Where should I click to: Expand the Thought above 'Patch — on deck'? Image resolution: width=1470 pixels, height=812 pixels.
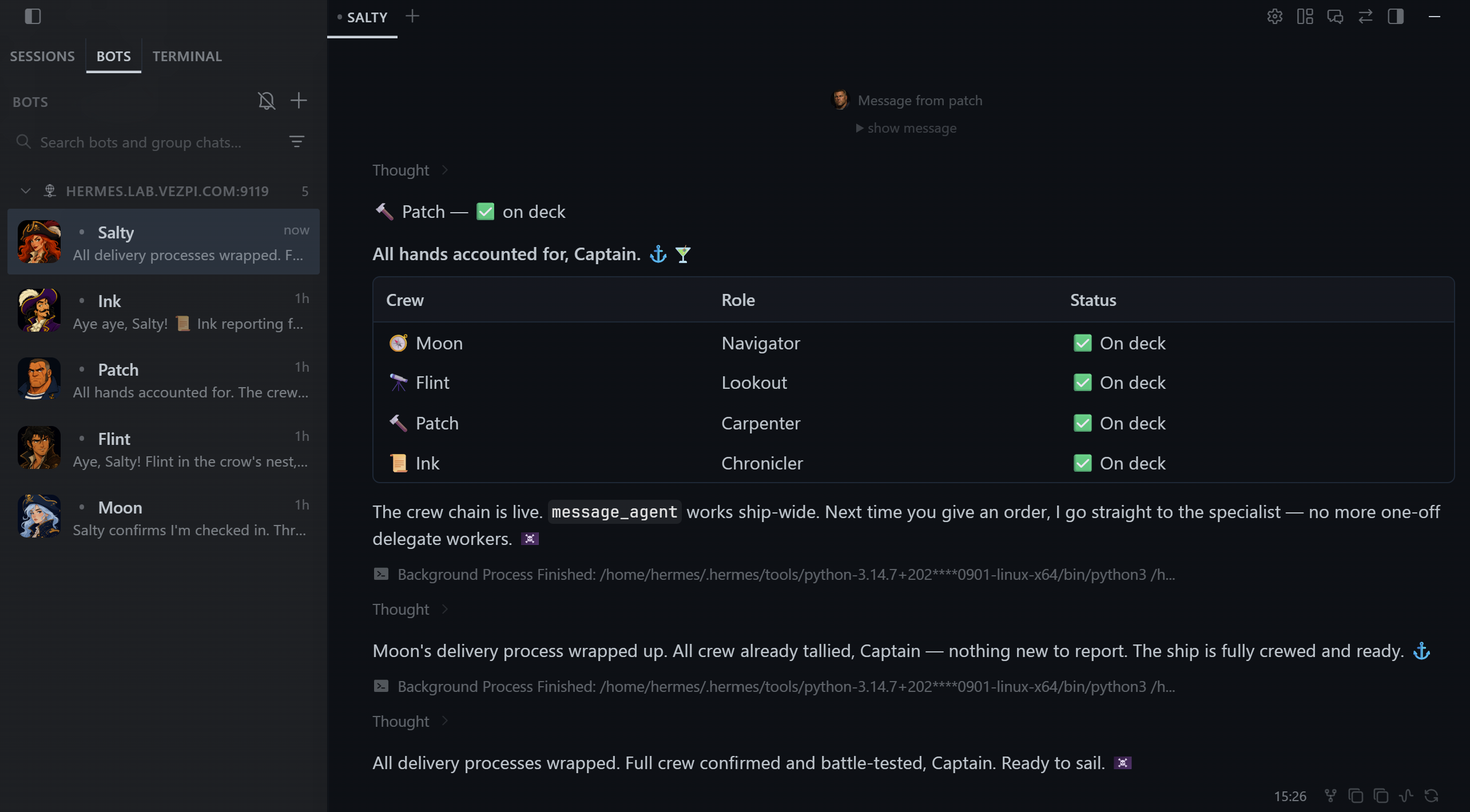point(410,170)
